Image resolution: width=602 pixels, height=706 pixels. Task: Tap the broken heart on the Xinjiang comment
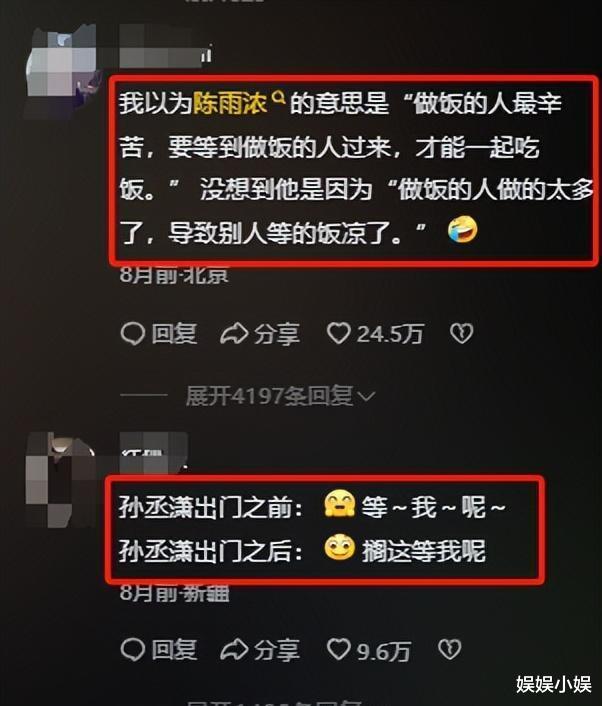(x=449, y=650)
